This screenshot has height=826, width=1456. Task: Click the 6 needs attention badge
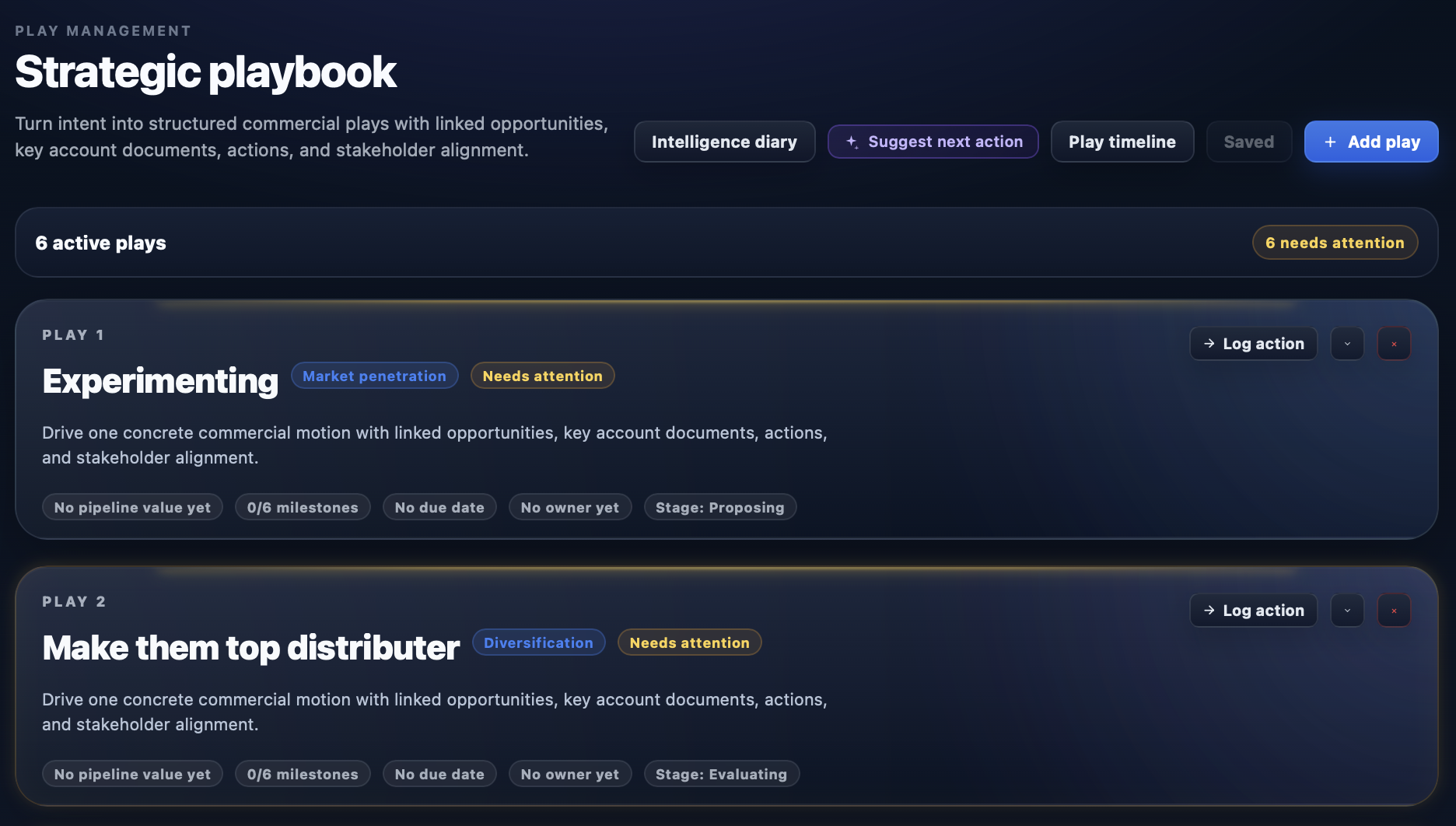tap(1335, 243)
